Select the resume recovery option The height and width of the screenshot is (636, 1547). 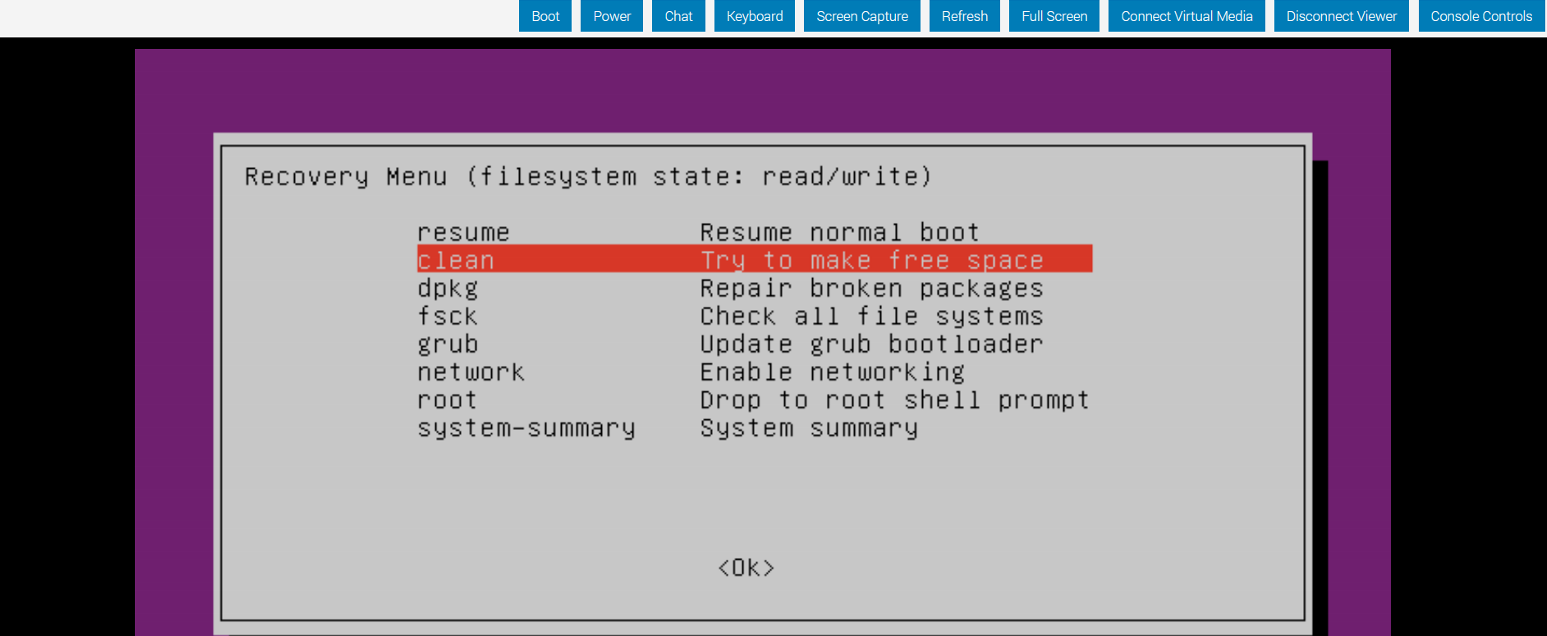tap(464, 232)
